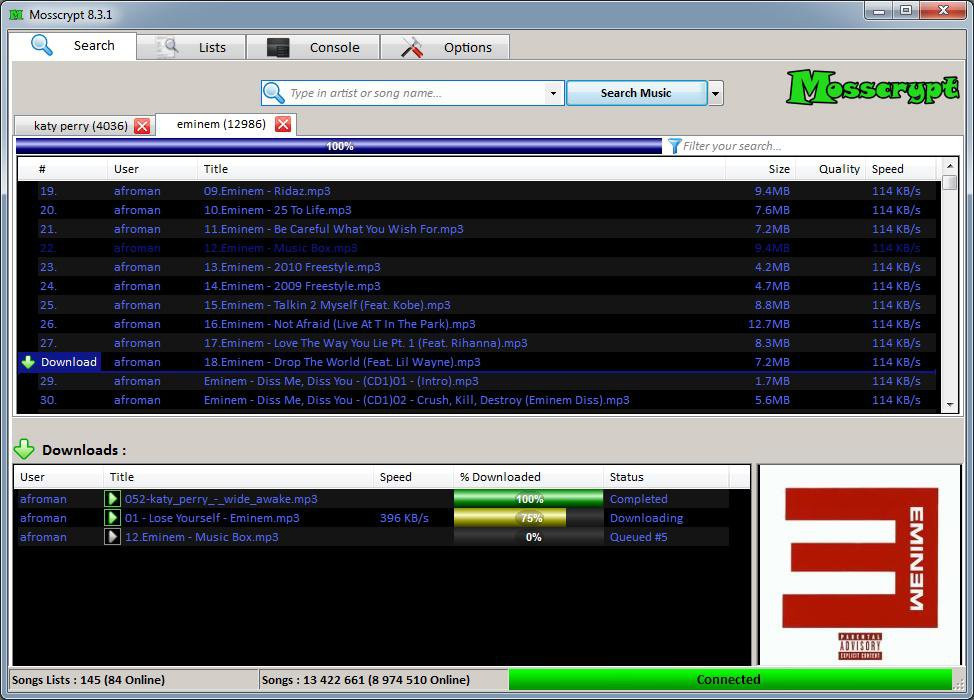Close the eminem results tab
Screen dimensions: 974x700
point(283,124)
